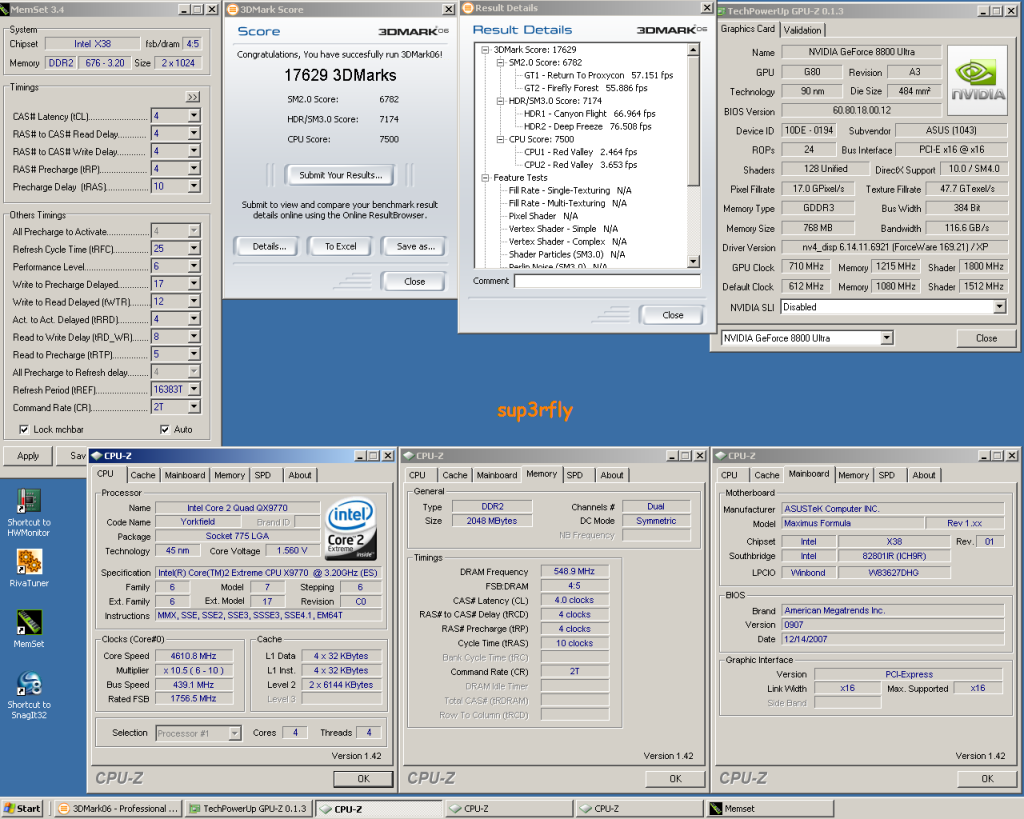Open the HWMonitor desktop shortcut
1024x819 pixels.
[28, 502]
